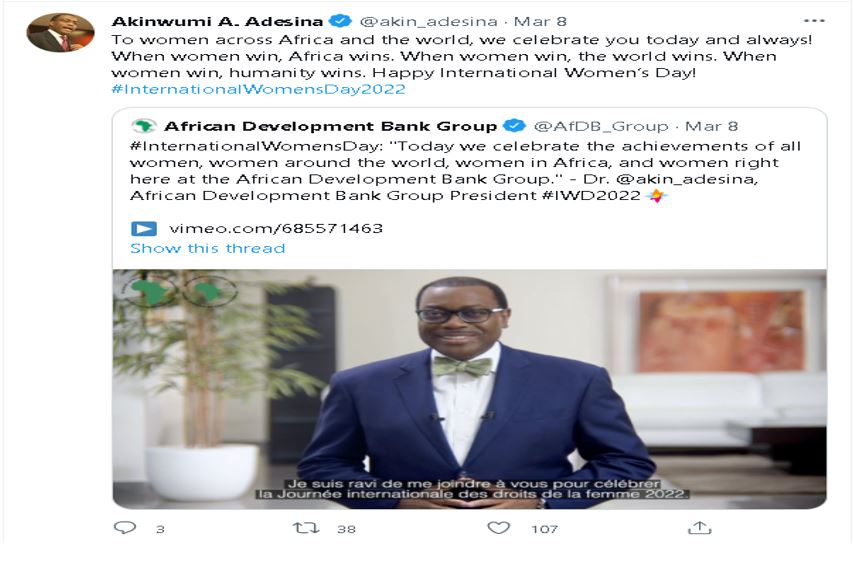Click the Akinwumi A. Adesina display name

coord(217,21)
